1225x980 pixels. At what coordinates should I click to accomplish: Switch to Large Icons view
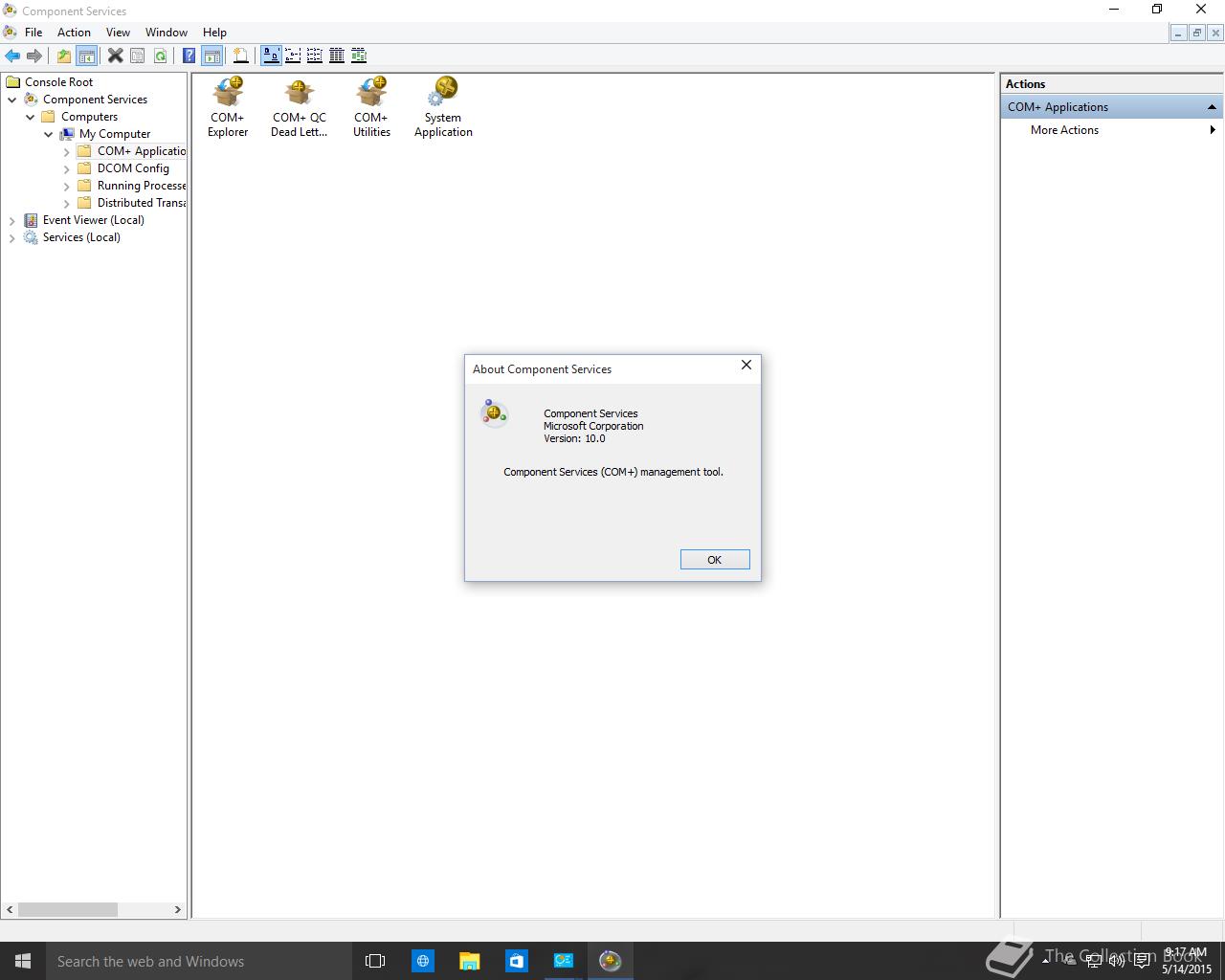coord(271,56)
